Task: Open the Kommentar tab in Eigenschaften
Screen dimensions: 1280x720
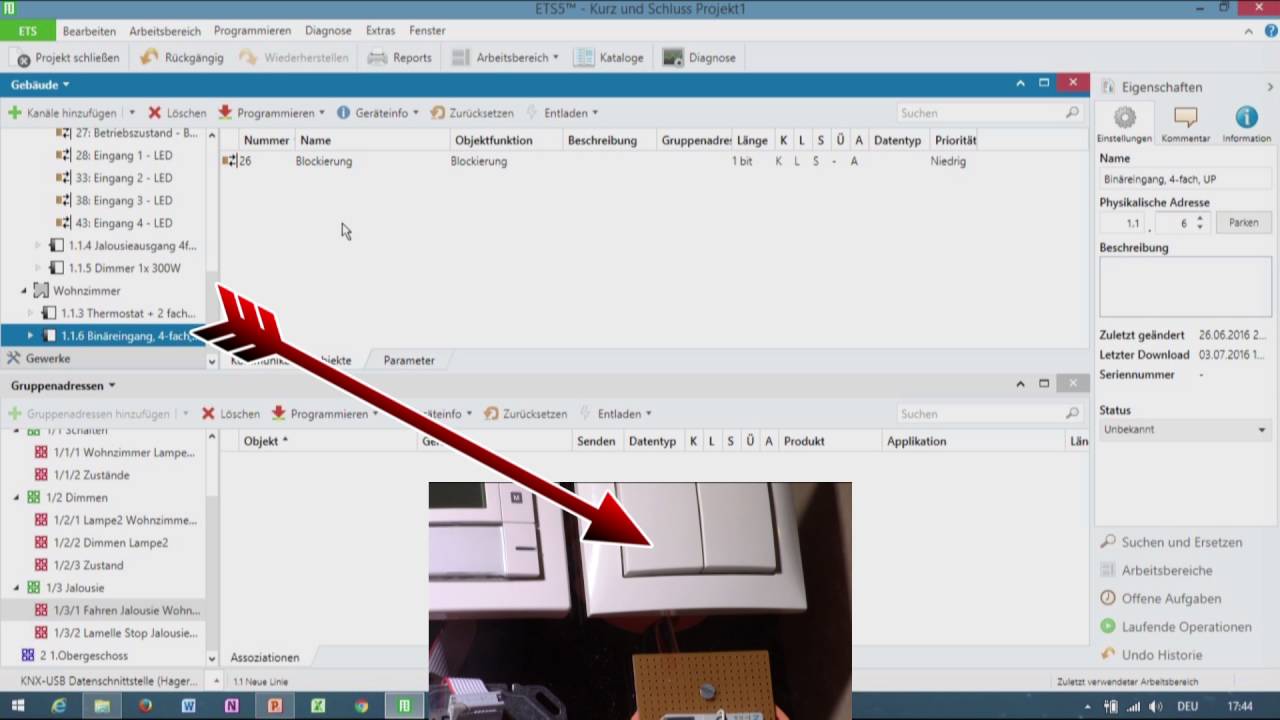Action: [x=1186, y=125]
